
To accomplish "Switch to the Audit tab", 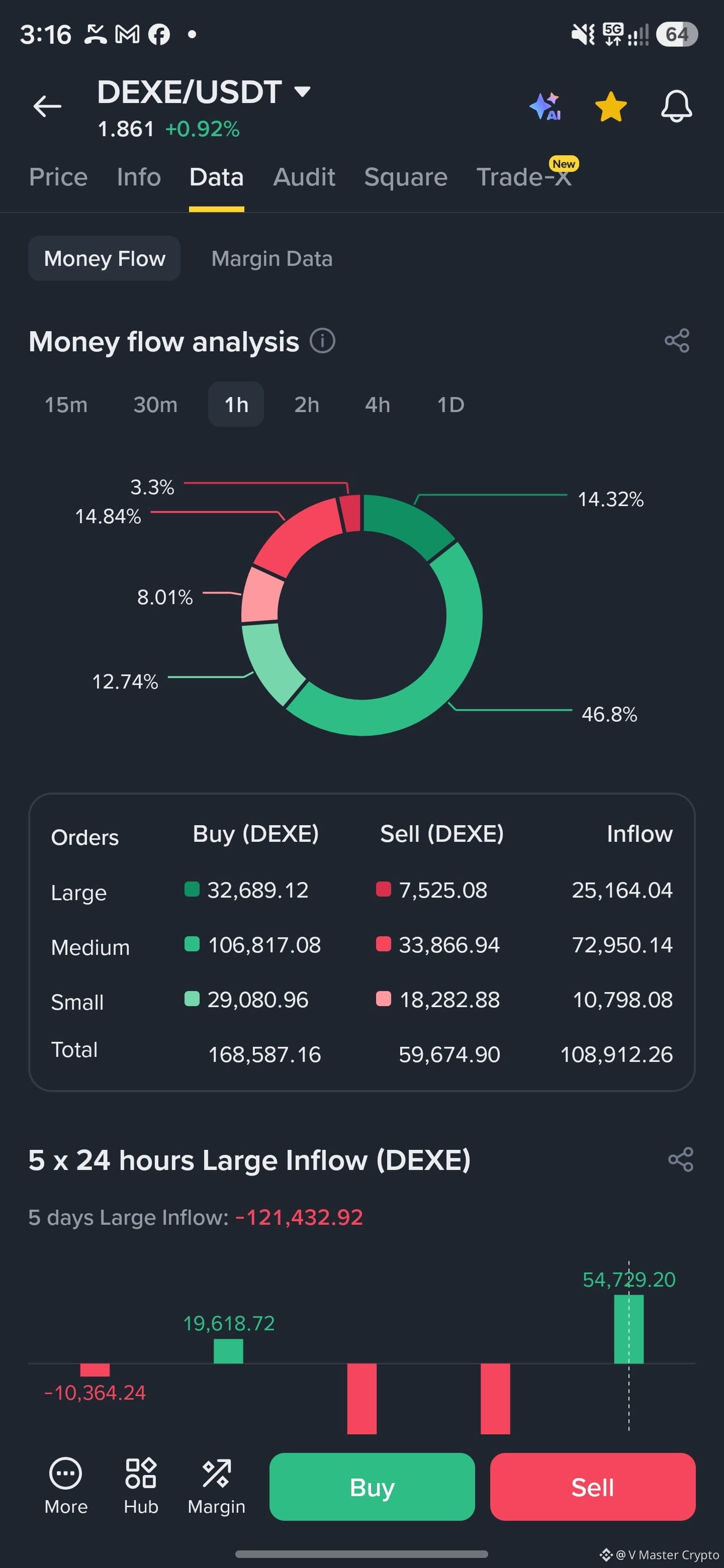I will [x=304, y=177].
